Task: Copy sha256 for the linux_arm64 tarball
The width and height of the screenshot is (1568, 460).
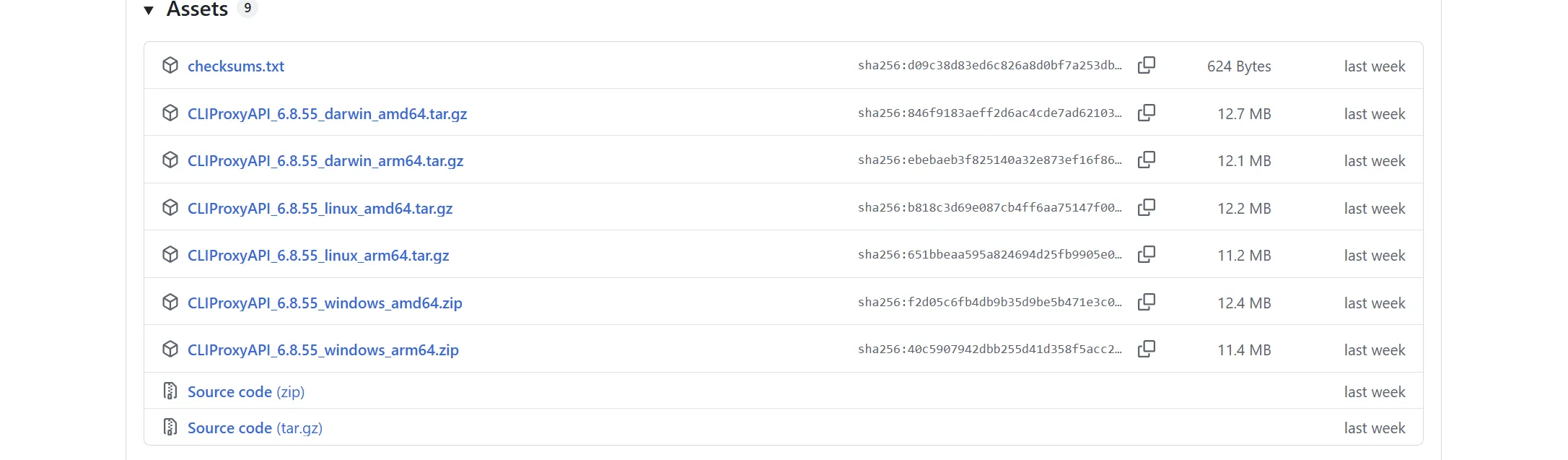Action: tap(1146, 255)
